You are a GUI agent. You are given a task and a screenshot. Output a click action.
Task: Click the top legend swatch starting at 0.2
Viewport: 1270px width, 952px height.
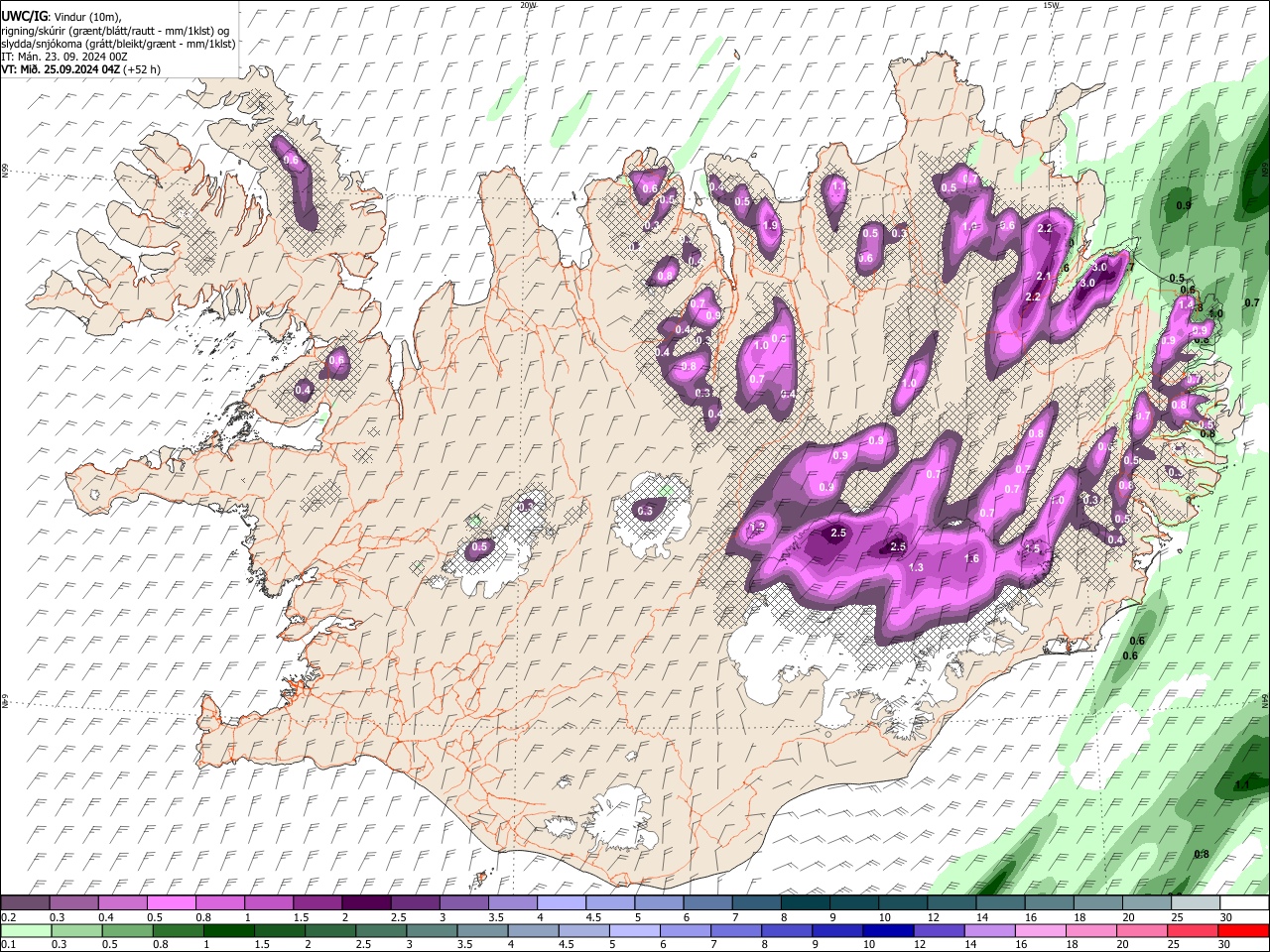pyautogui.click(x=25, y=902)
